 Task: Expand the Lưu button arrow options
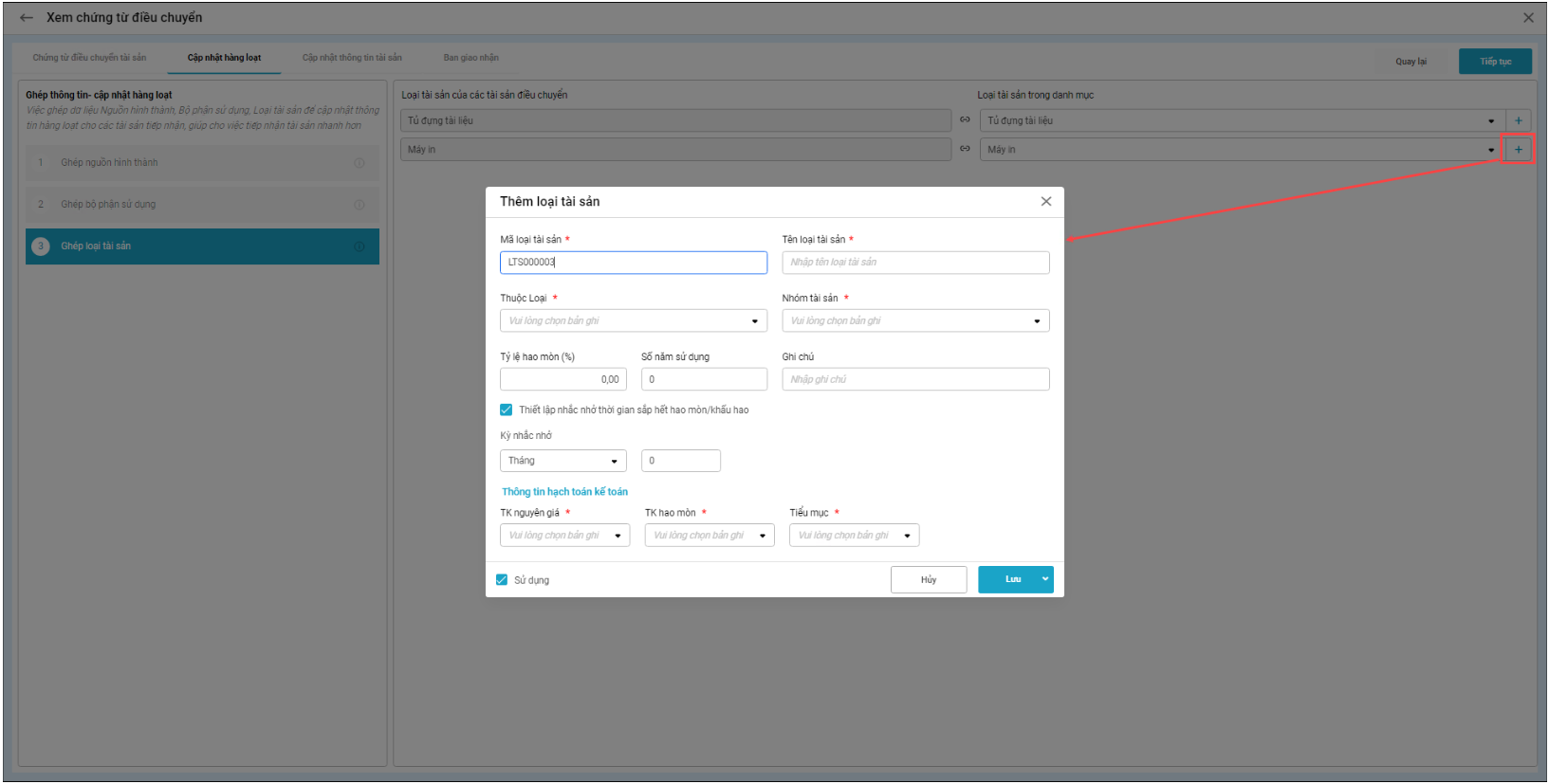(x=1045, y=579)
